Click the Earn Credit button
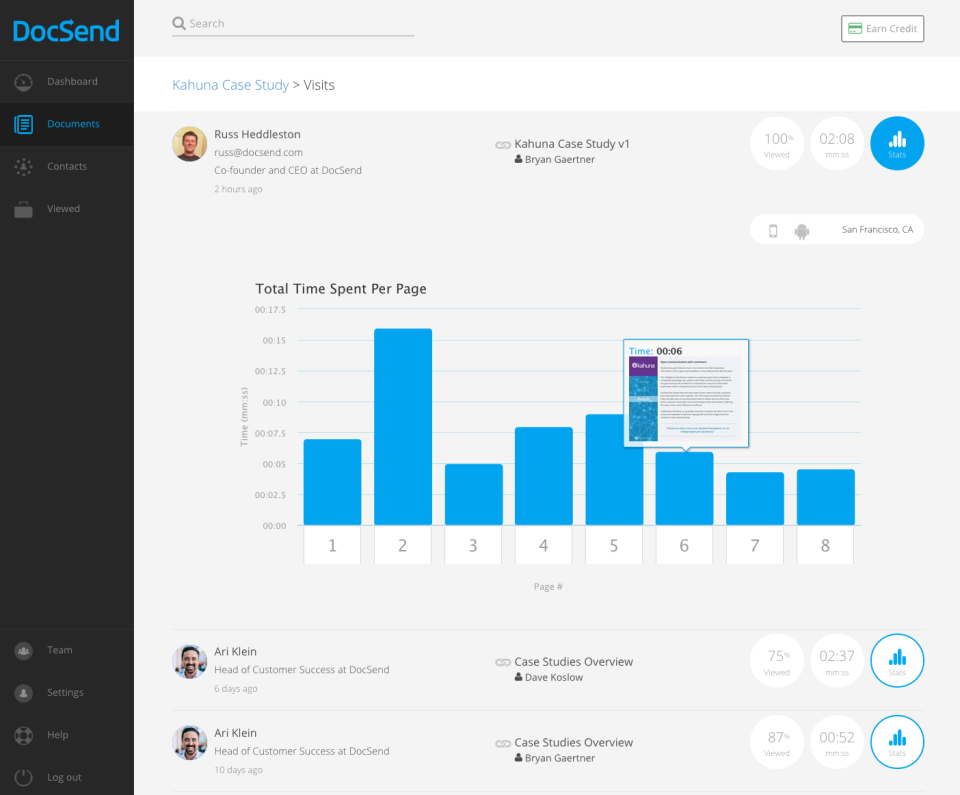This screenshot has height=795, width=960. (882, 28)
